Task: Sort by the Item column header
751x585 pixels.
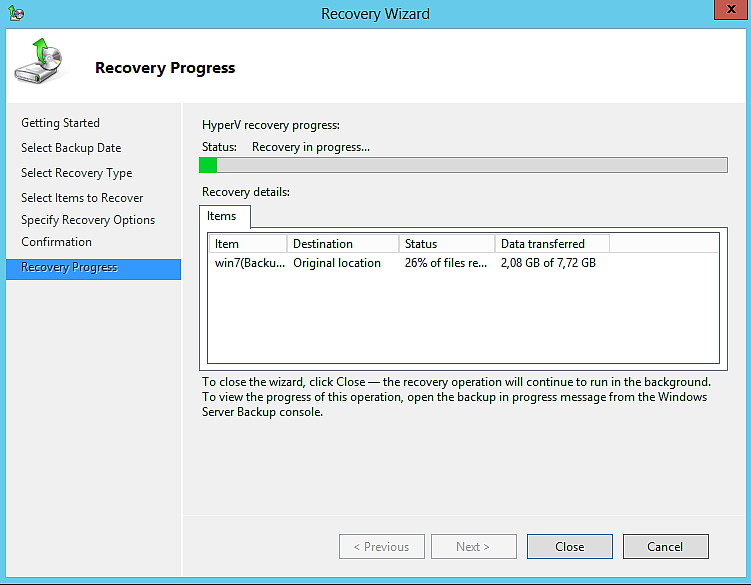Action: point(248,244)
